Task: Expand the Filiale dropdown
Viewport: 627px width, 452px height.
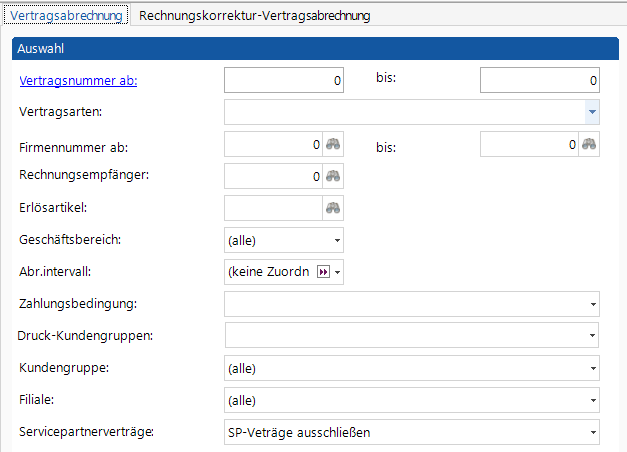Action: click(593, 400)
